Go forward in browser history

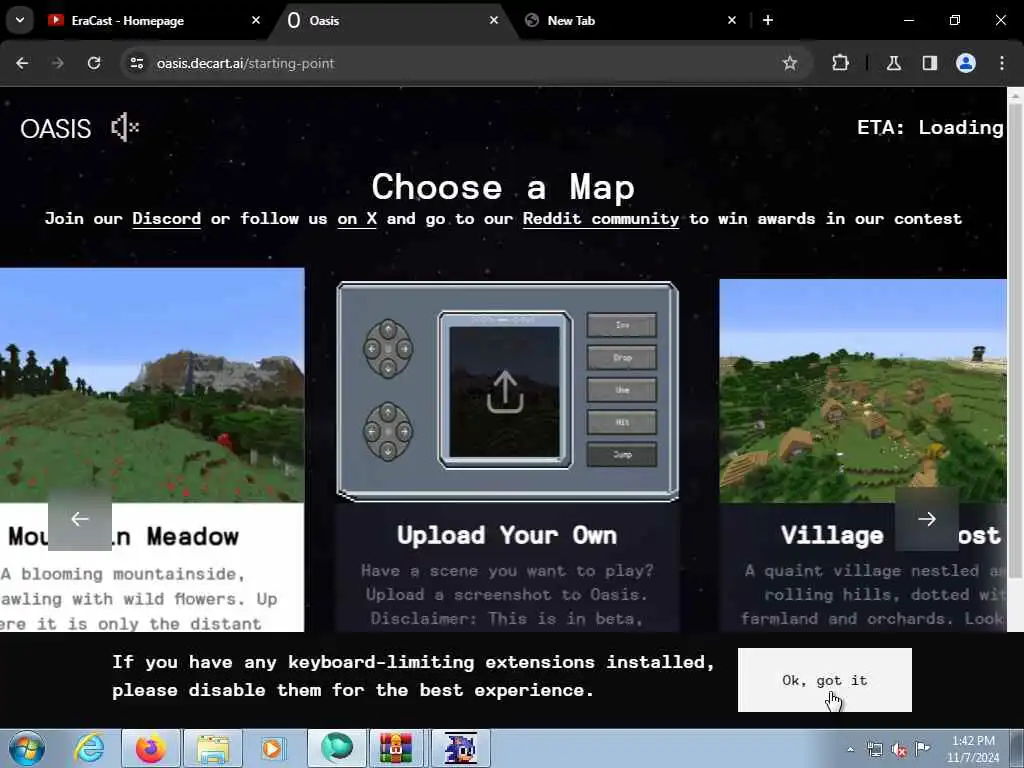coord(57,63)
